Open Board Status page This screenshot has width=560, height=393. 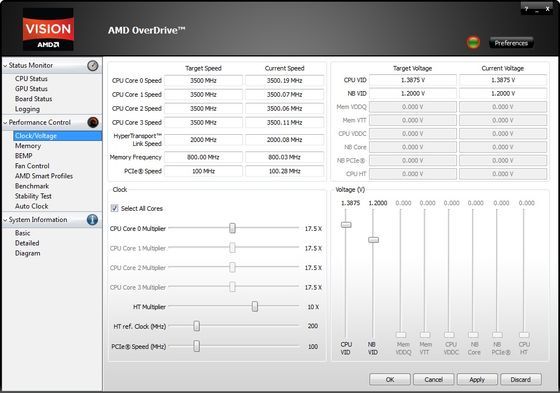34,99
